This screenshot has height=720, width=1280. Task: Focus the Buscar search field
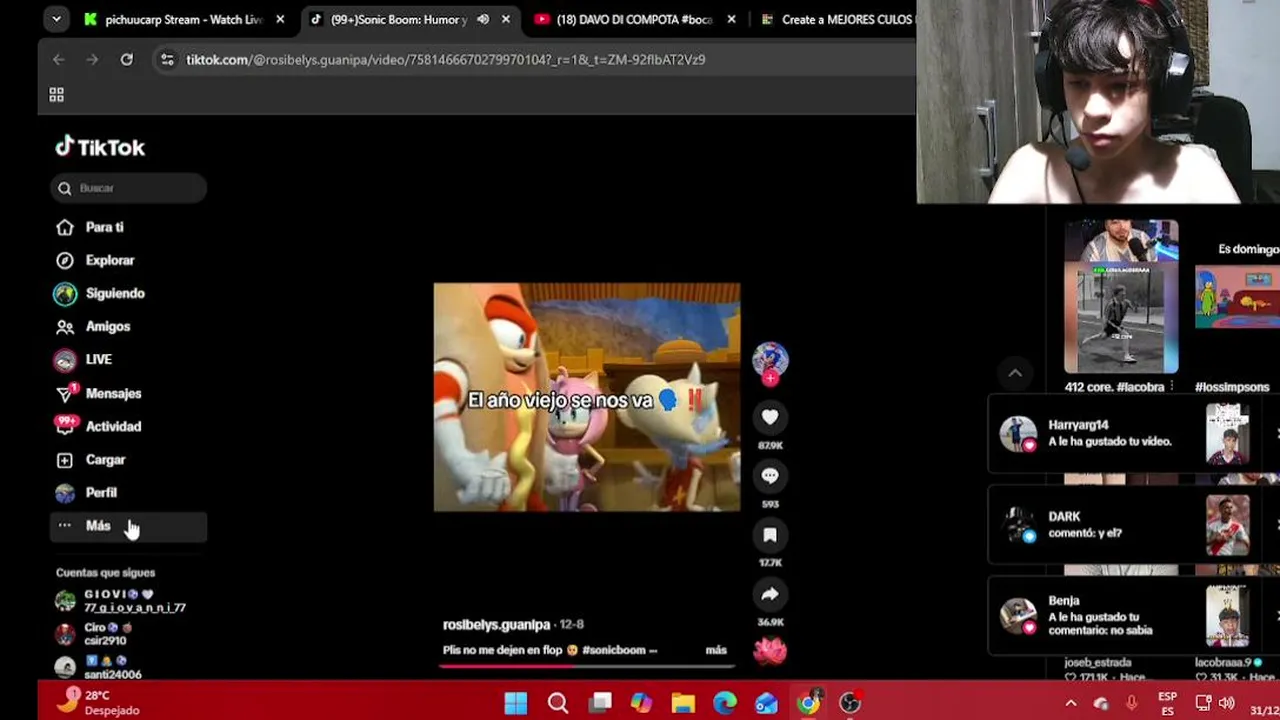point(129,188)
